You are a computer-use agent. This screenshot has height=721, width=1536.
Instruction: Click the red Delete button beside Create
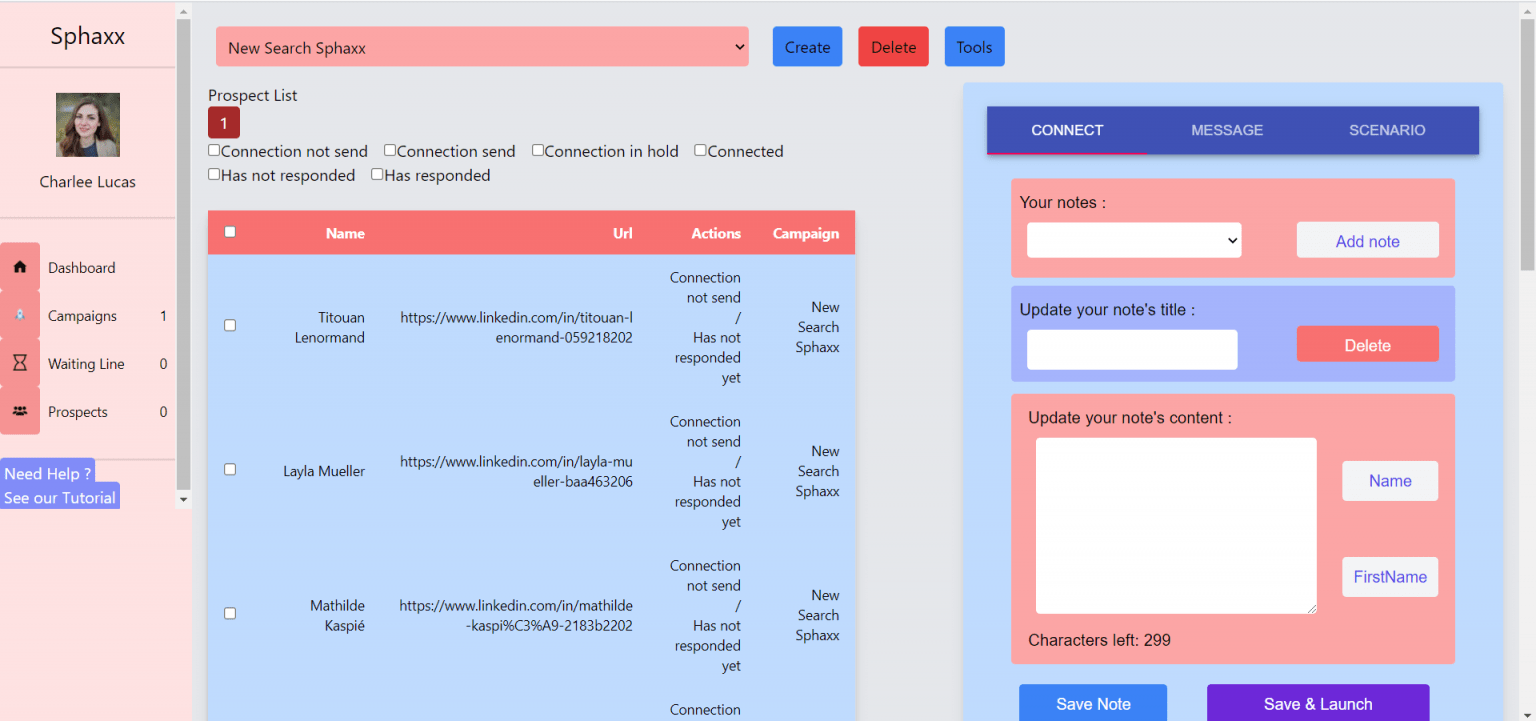click(894, 47)
